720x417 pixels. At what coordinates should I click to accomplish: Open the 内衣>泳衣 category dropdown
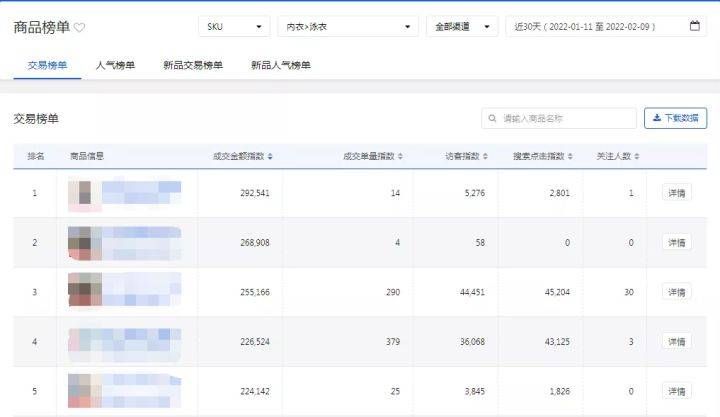tap(347, 26)
